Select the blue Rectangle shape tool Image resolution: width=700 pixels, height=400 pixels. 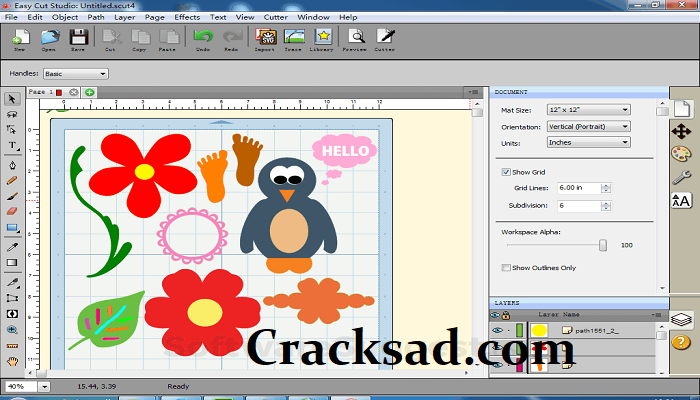[12, 228]
